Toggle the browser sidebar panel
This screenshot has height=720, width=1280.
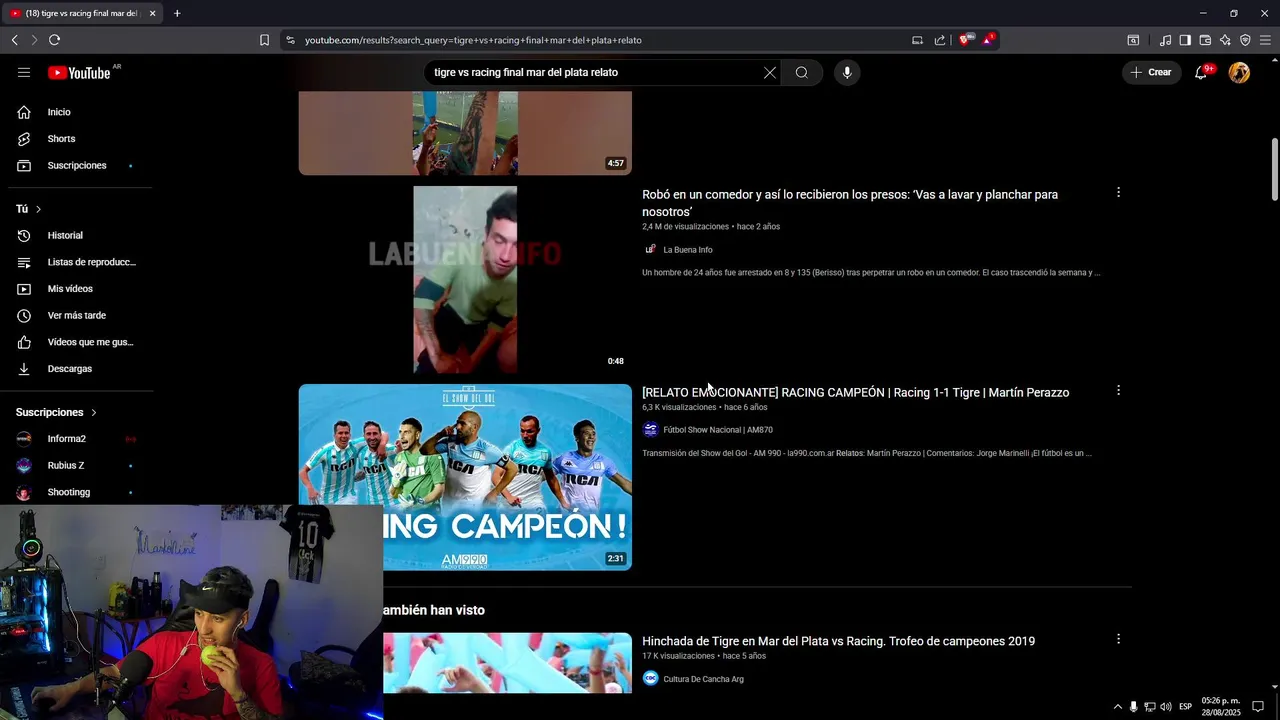tap(1185, 40)
